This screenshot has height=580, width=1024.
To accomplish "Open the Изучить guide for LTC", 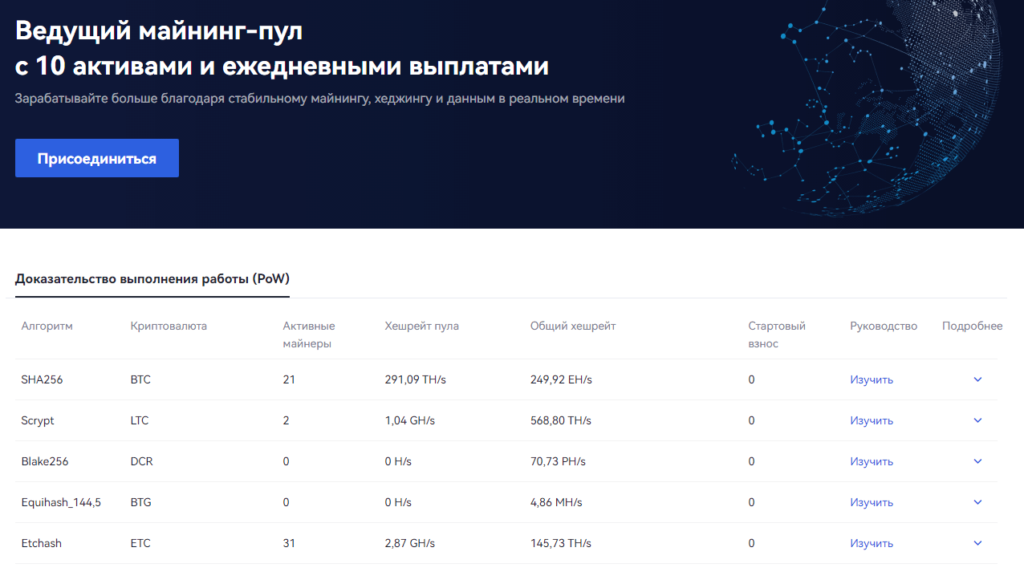I will (872, 421).
